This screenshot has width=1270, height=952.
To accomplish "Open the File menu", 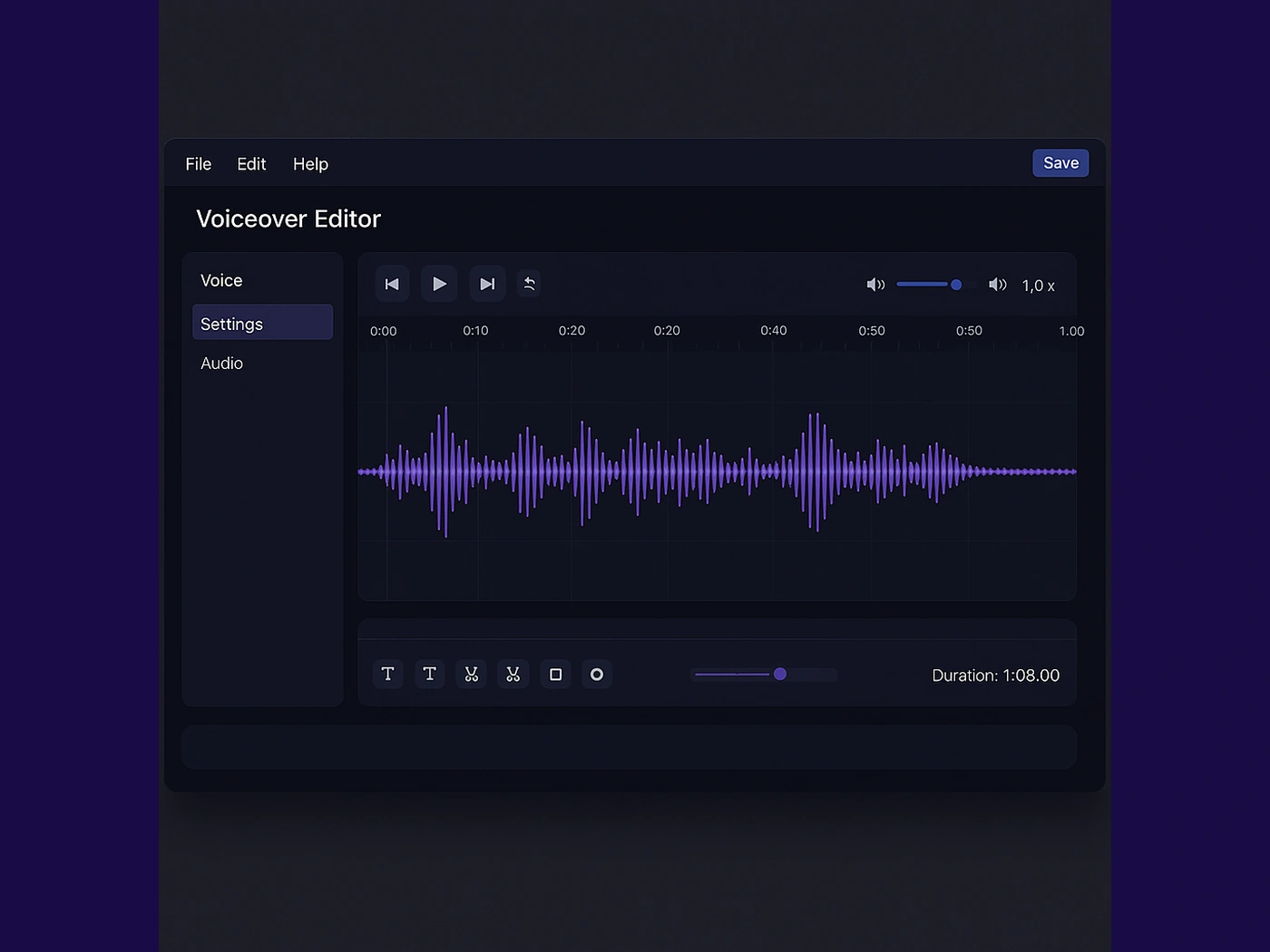I will click(x=198, y=164).
